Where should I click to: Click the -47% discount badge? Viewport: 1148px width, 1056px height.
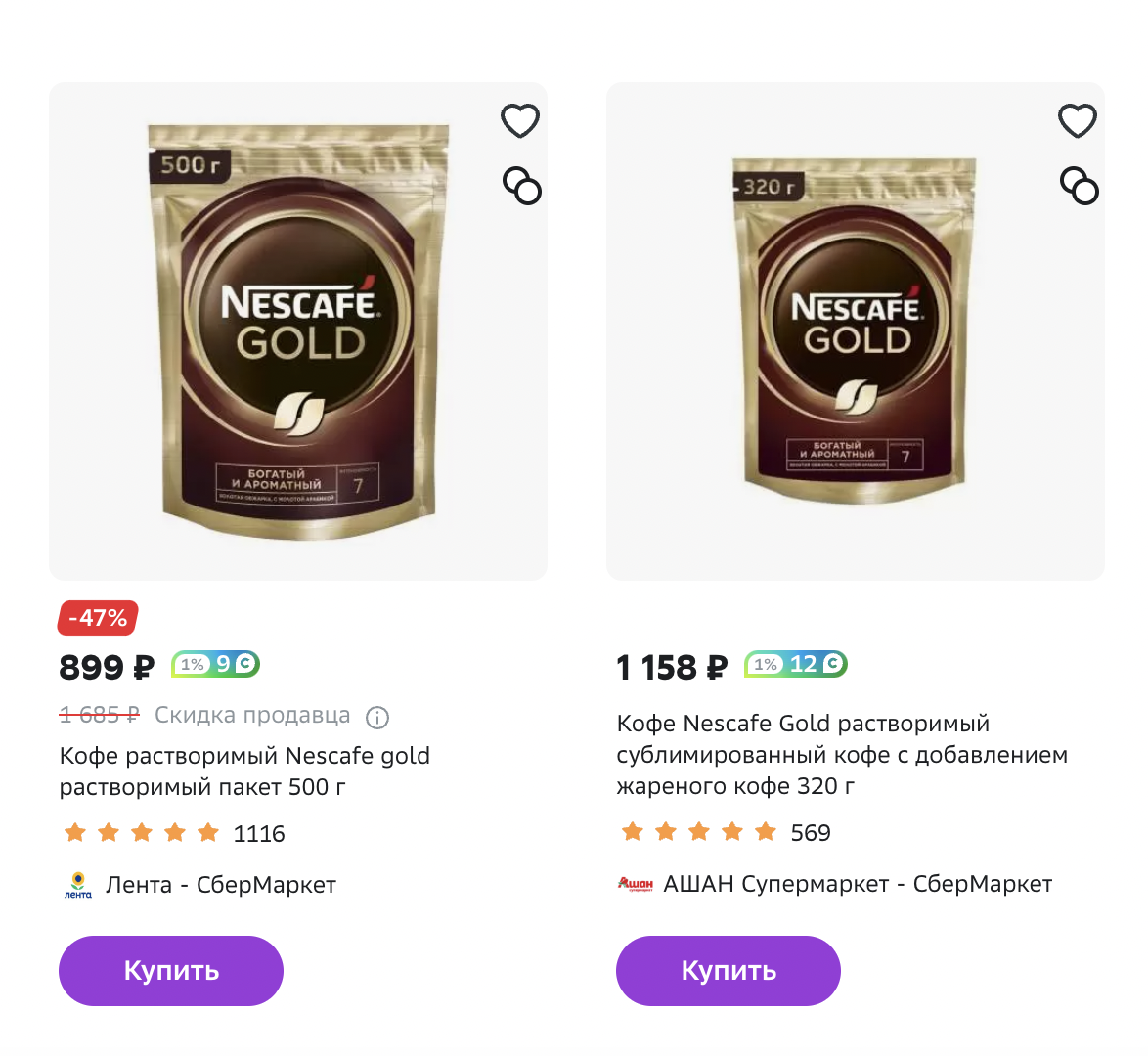98,618
